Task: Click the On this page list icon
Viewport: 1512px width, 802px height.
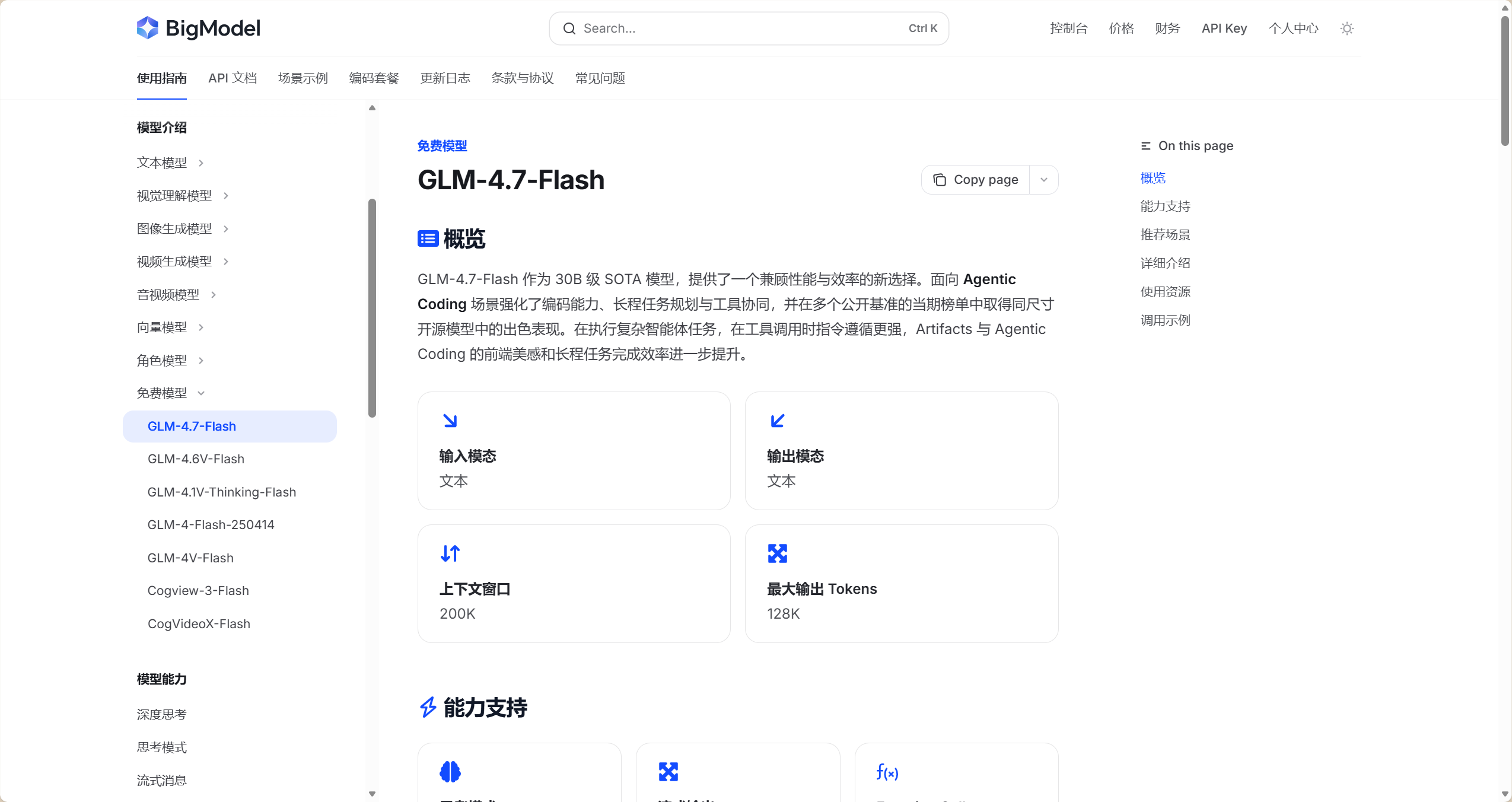Action: pyautogui.click(x=1145, y=146)
